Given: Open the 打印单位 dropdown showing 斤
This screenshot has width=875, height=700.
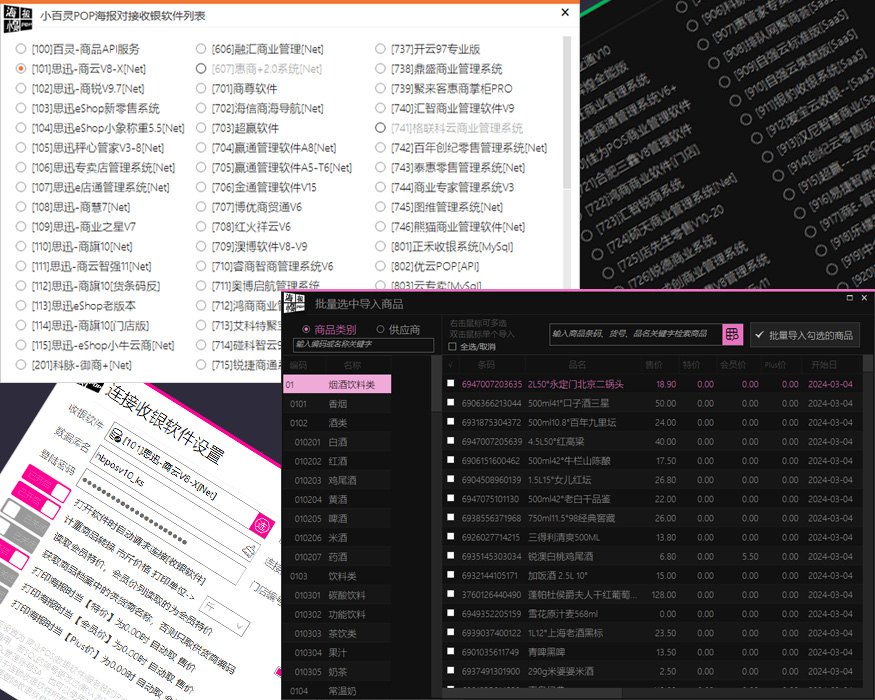Looking at the screenshot, I should [226, 616].
